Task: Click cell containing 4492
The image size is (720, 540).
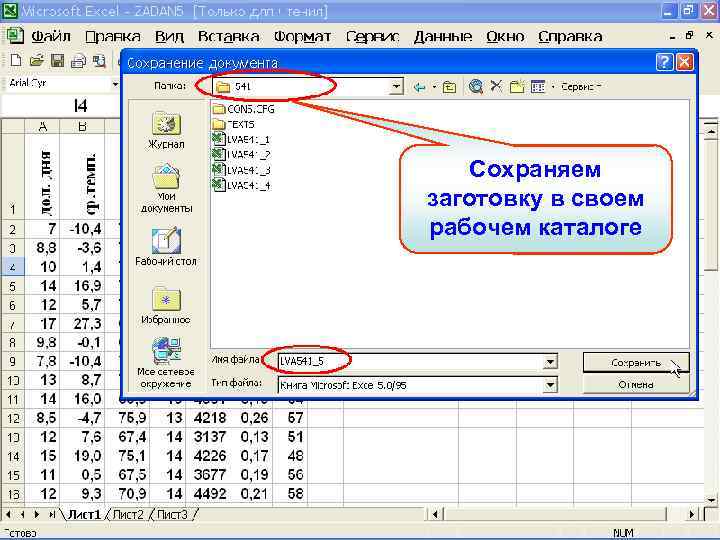Action: (209, 494)
